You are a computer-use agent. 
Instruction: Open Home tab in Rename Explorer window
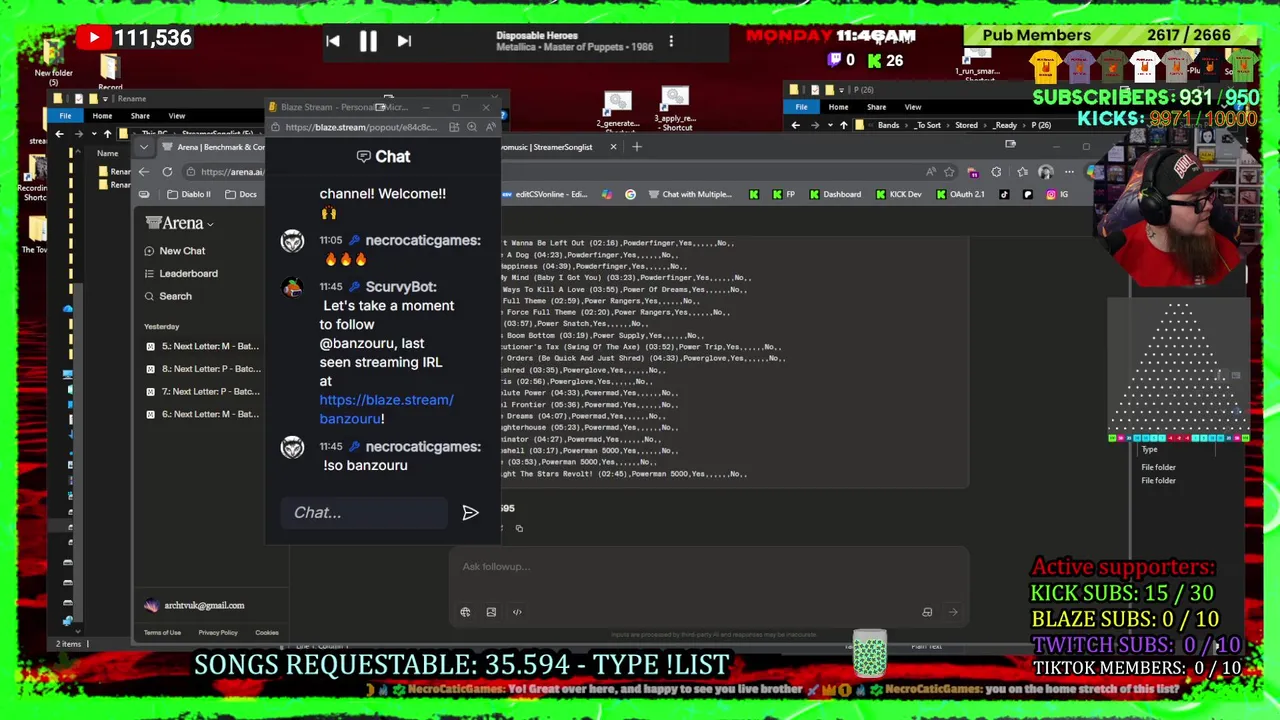(x=102, y=116)
